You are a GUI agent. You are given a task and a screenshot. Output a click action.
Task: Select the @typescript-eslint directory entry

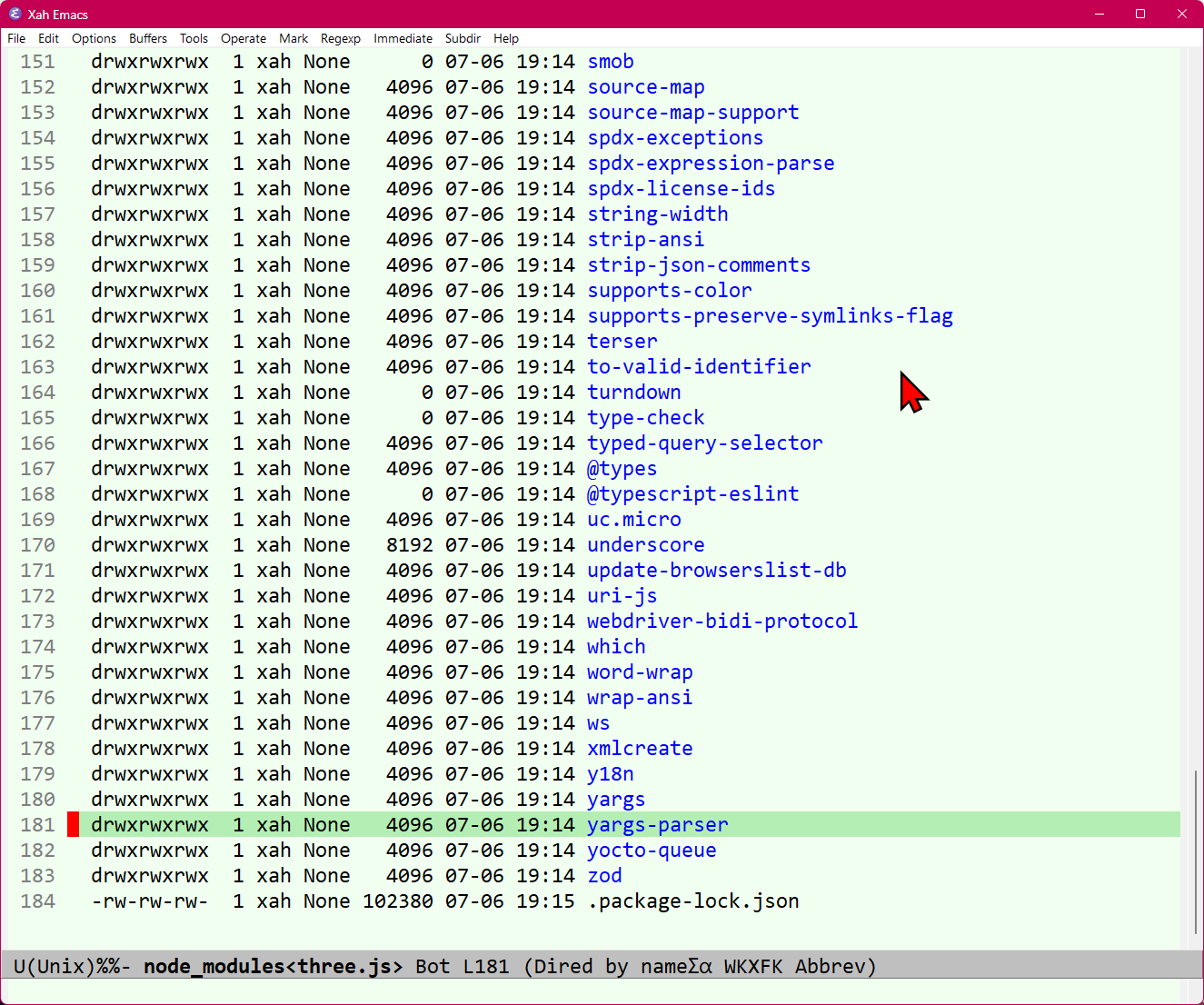693,494
